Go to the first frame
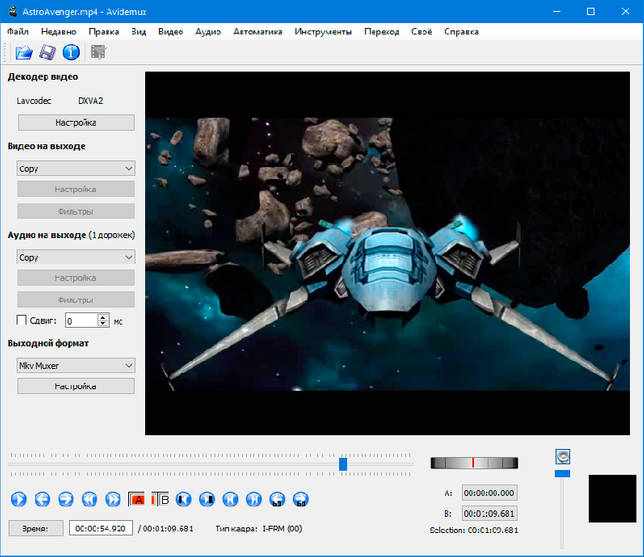Viewport: 644px width, 557px height. click(x=230, y=499)
